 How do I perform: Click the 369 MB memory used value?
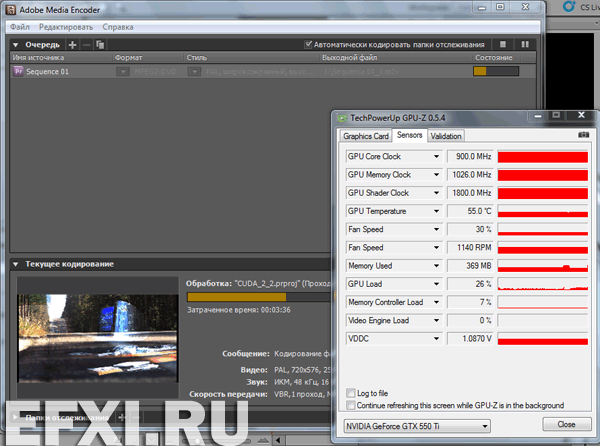pos(470,266)
